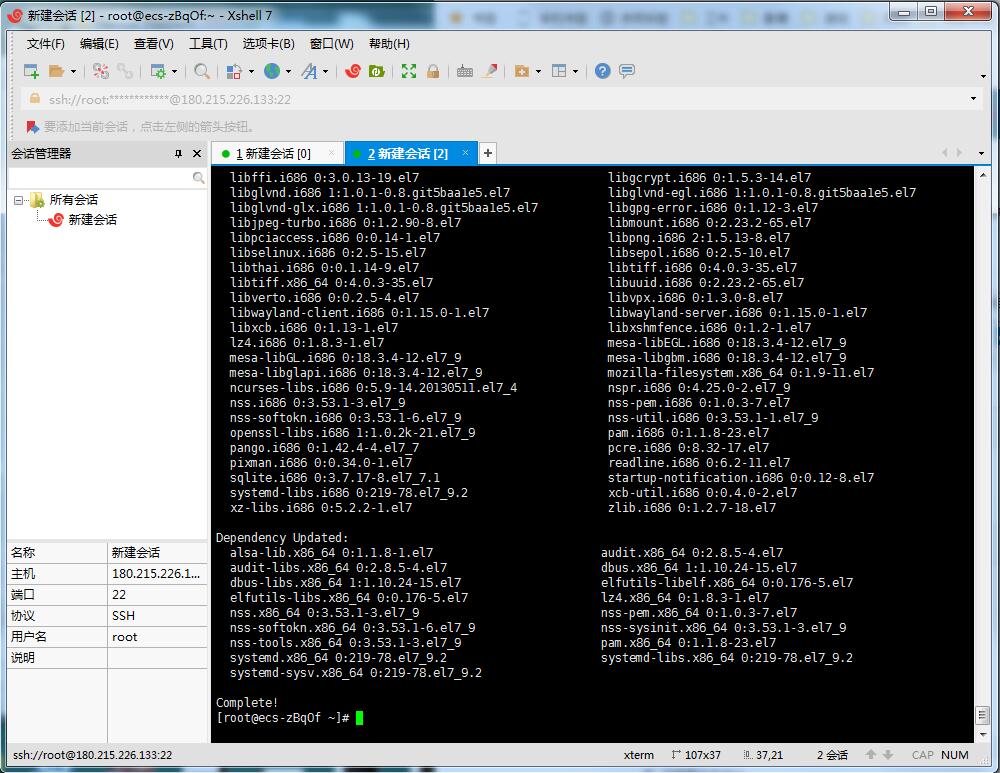Open the dropdown next to Open folder icon
Screen dimensions: 1000x773
[x=73, y=71]
